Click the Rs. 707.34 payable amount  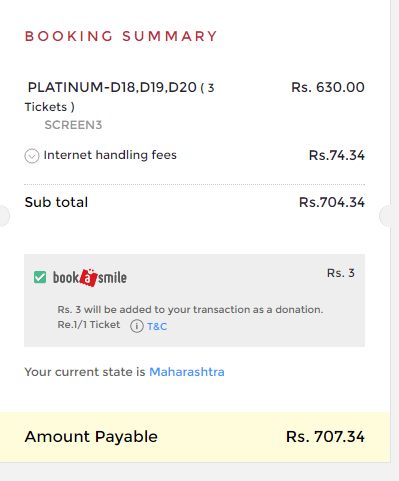point(325,437)
